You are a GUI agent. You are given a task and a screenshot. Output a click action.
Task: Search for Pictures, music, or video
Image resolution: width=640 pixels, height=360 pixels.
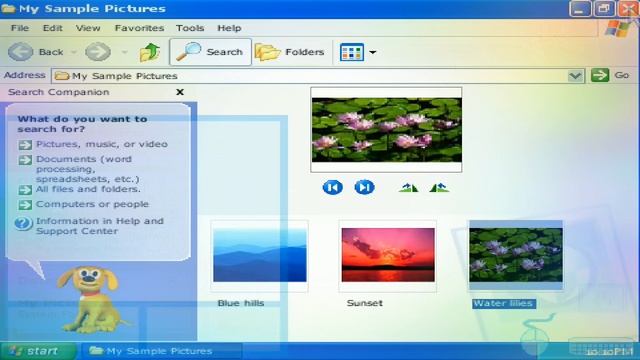pyautogui.click(x=102, y=144)
